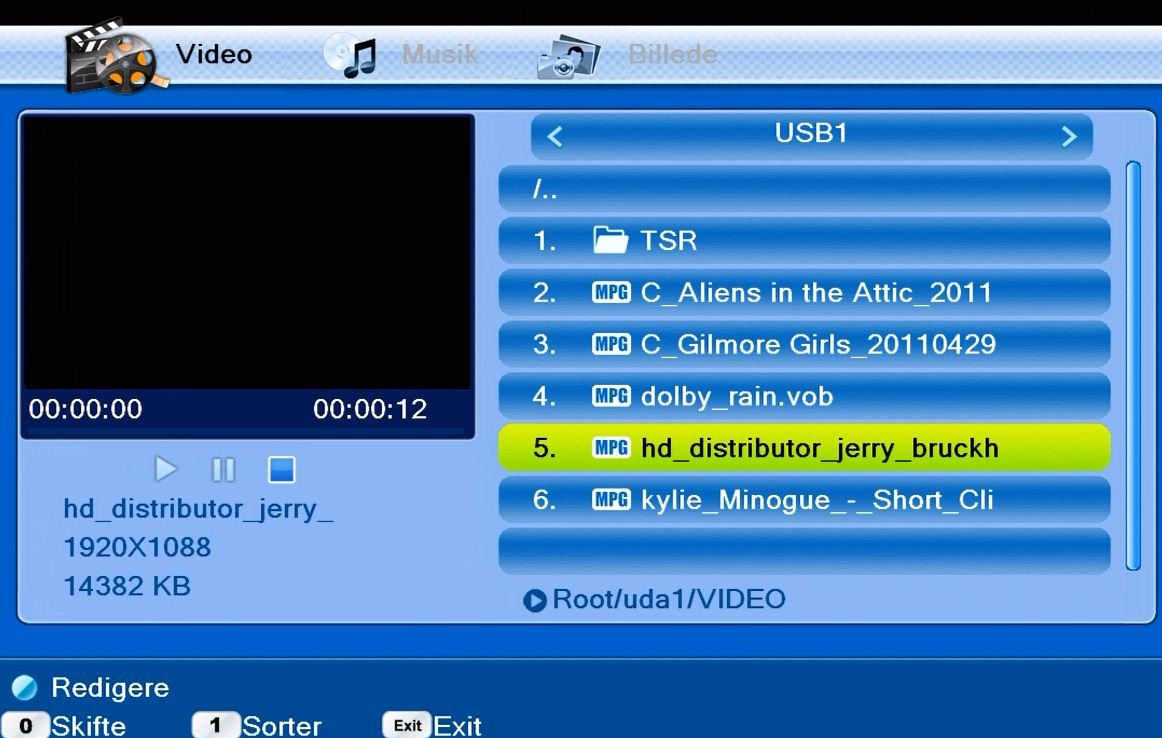The width and height of the screenshot is (1162, 738).
Task: Click the Root/uda1/VIDEO path arrow icon
Action: click(535, 600)
